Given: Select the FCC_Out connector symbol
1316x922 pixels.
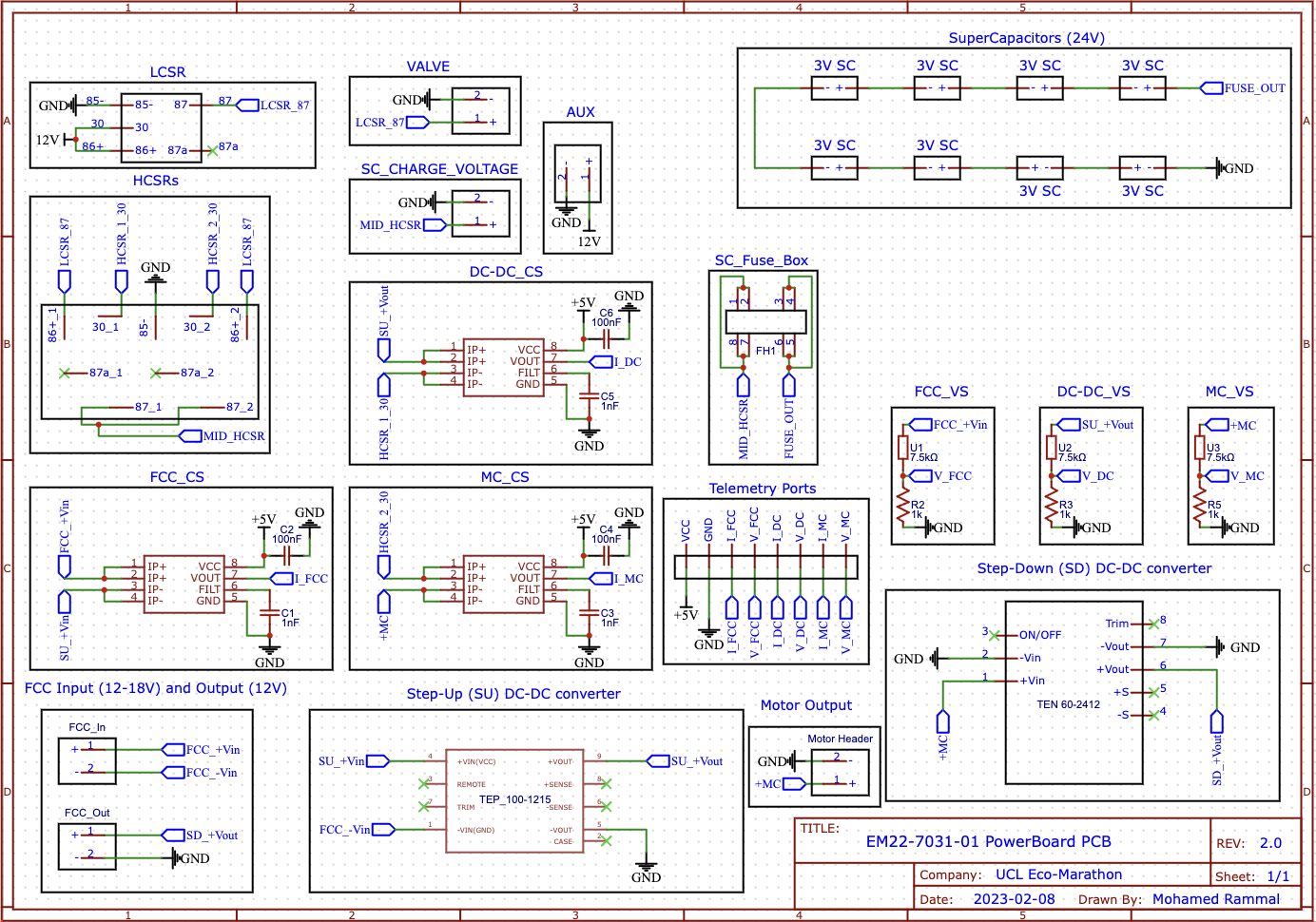Looking at the screenshot, I should pyautogui.click(x=87, y=847).
